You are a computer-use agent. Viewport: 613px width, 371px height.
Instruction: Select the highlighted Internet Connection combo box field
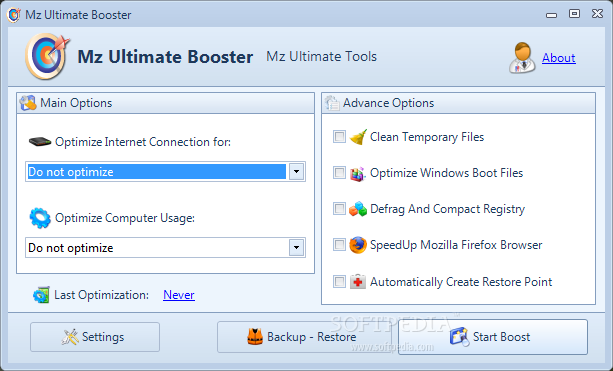[x=165, y=172]
